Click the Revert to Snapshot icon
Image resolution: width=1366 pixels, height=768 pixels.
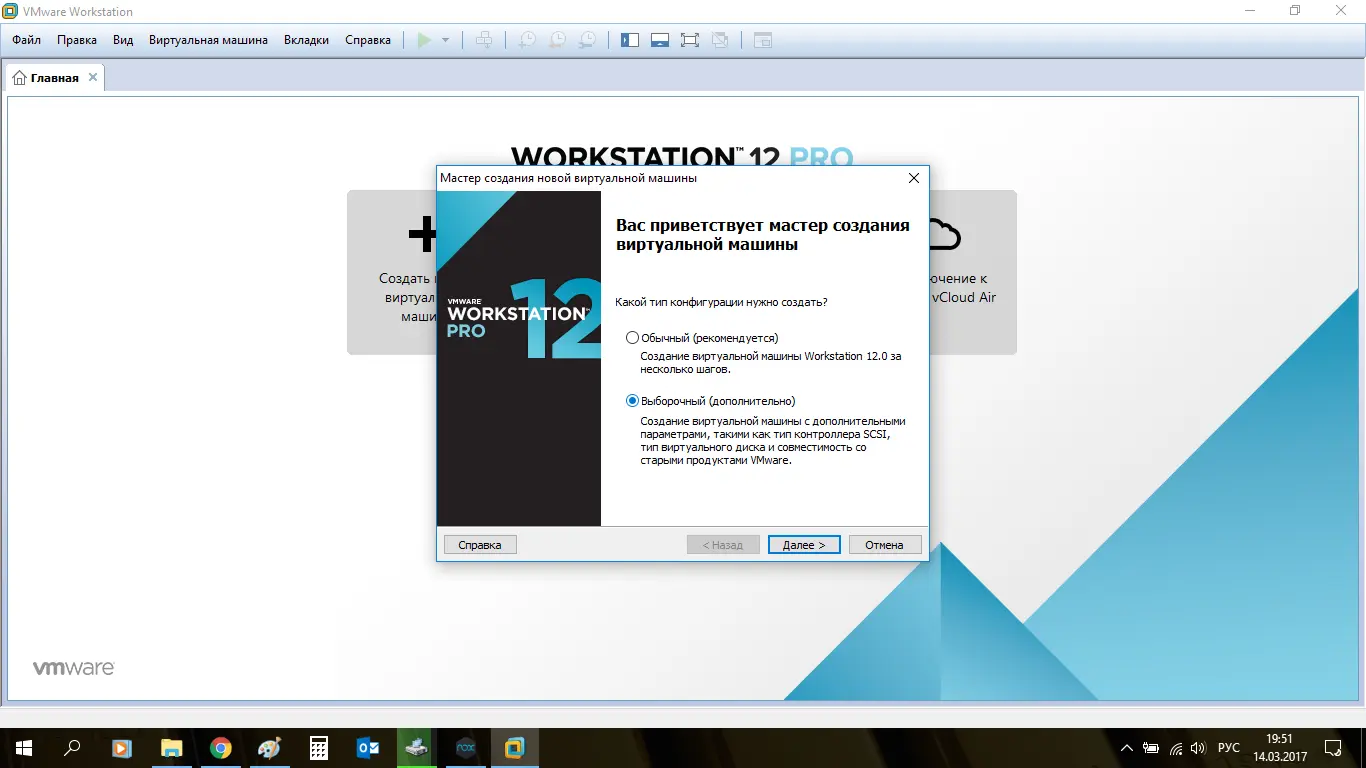click(x=557, y=40)
